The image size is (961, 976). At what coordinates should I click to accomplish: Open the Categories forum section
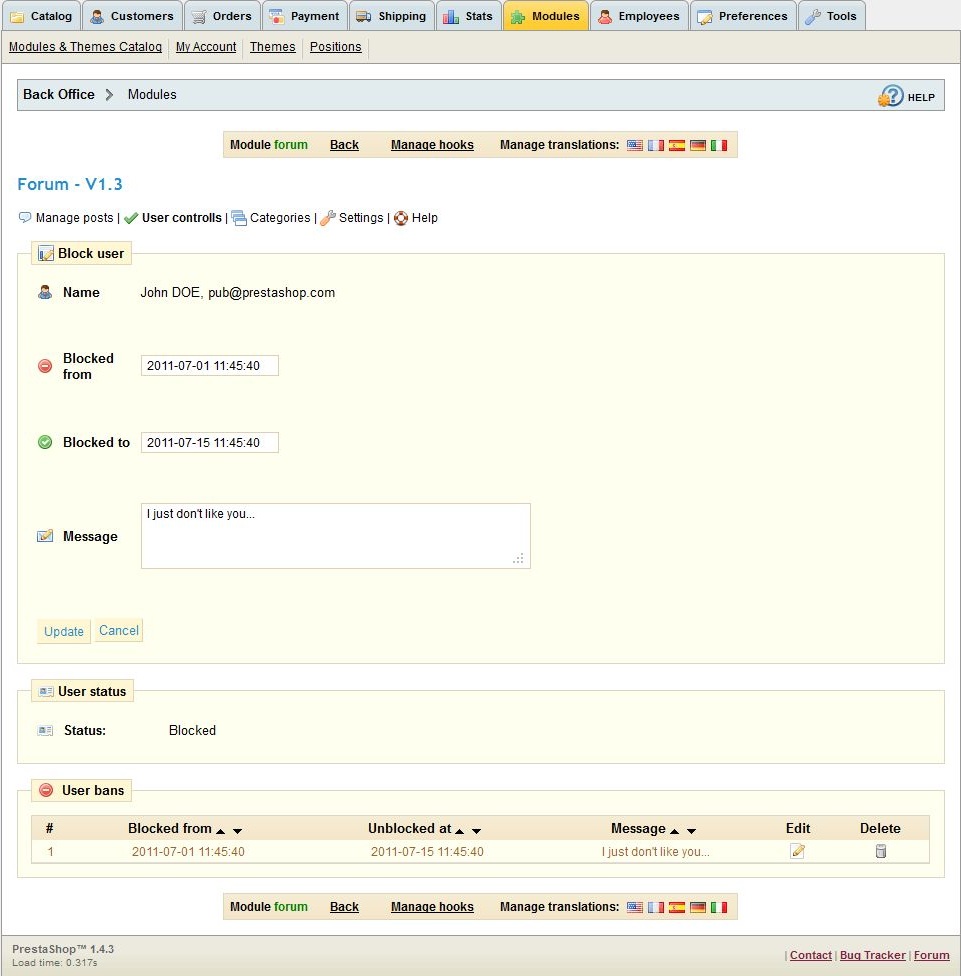[279, 218]
